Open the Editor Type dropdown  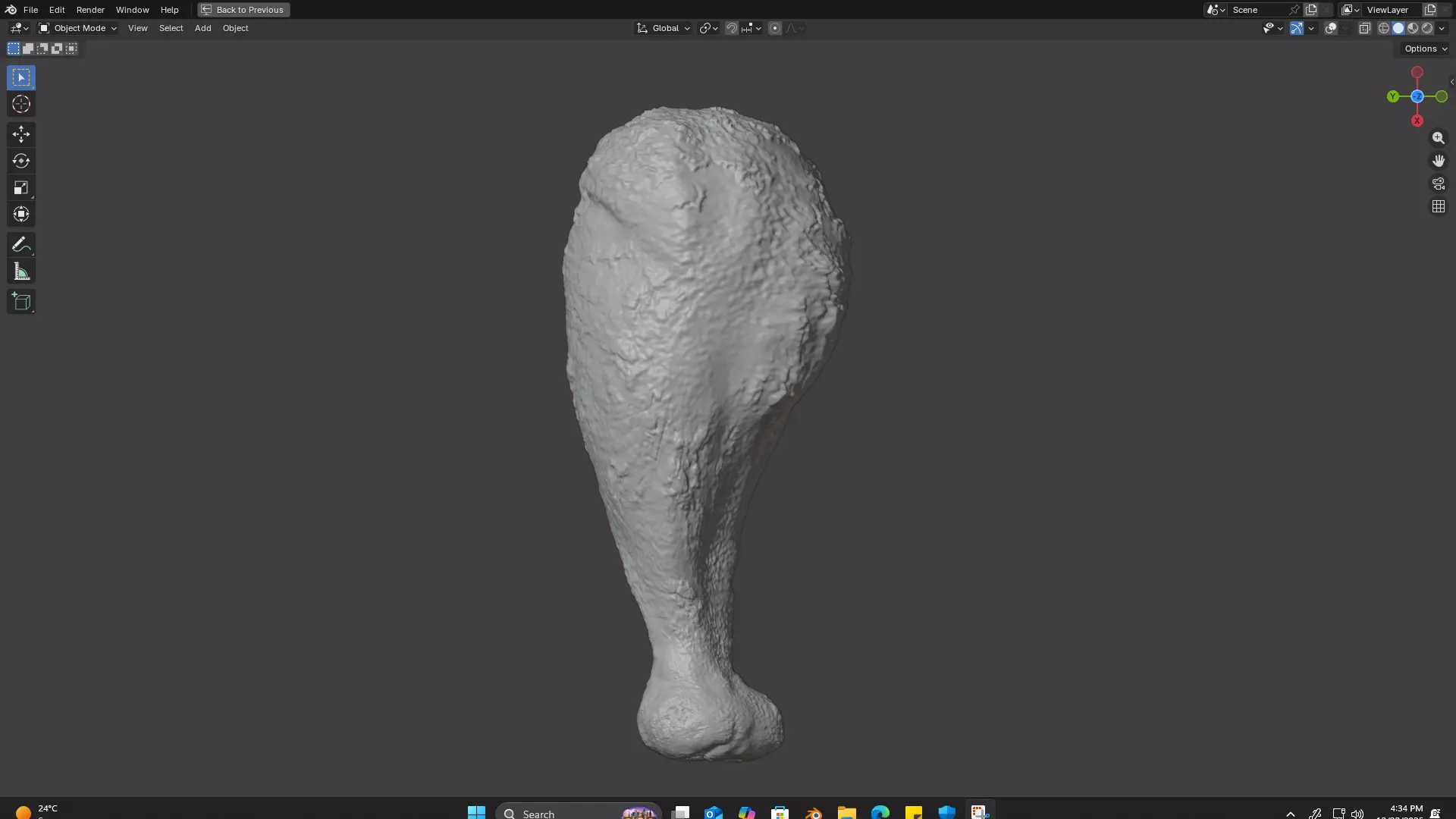[x=19, y=28]
